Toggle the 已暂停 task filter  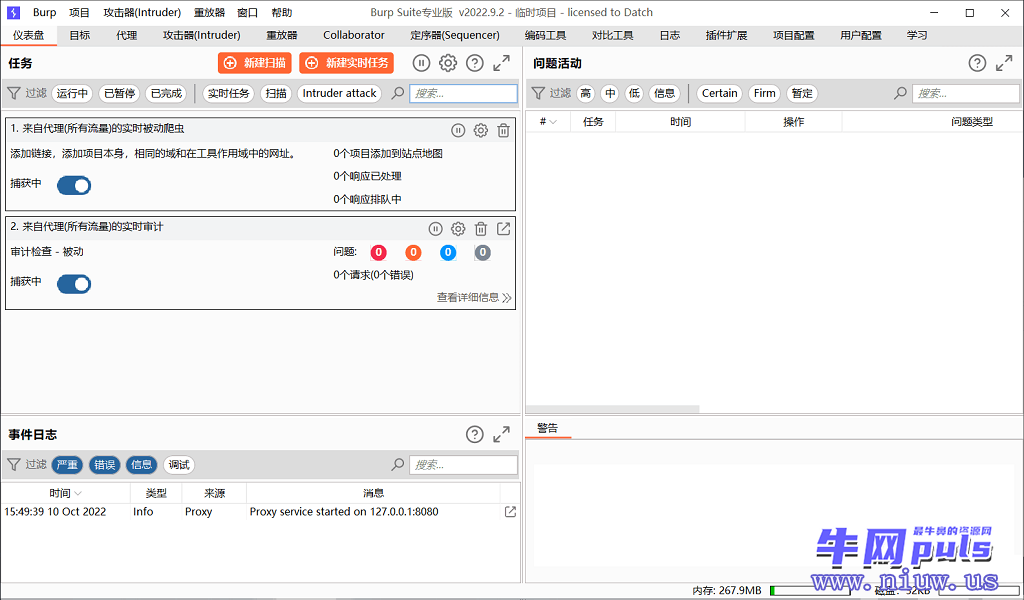tap(120, 93)
